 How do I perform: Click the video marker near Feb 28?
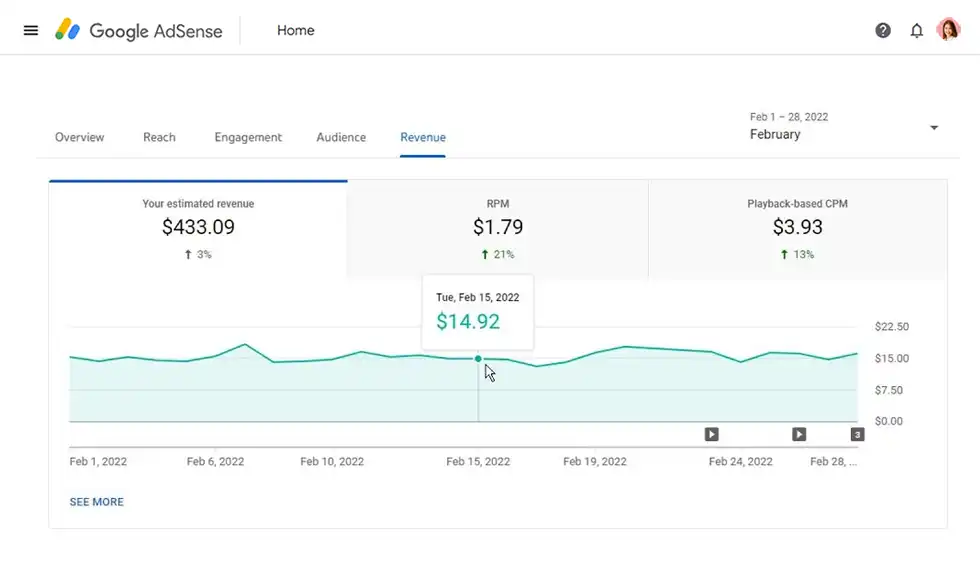(x=799, y=434)
